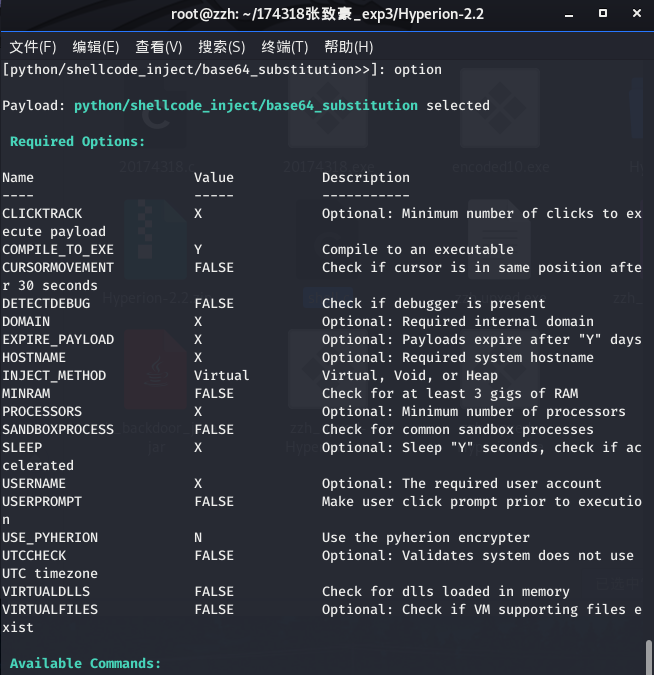Click the Name column header
This screenshot has height=675, width=654.
18,177
